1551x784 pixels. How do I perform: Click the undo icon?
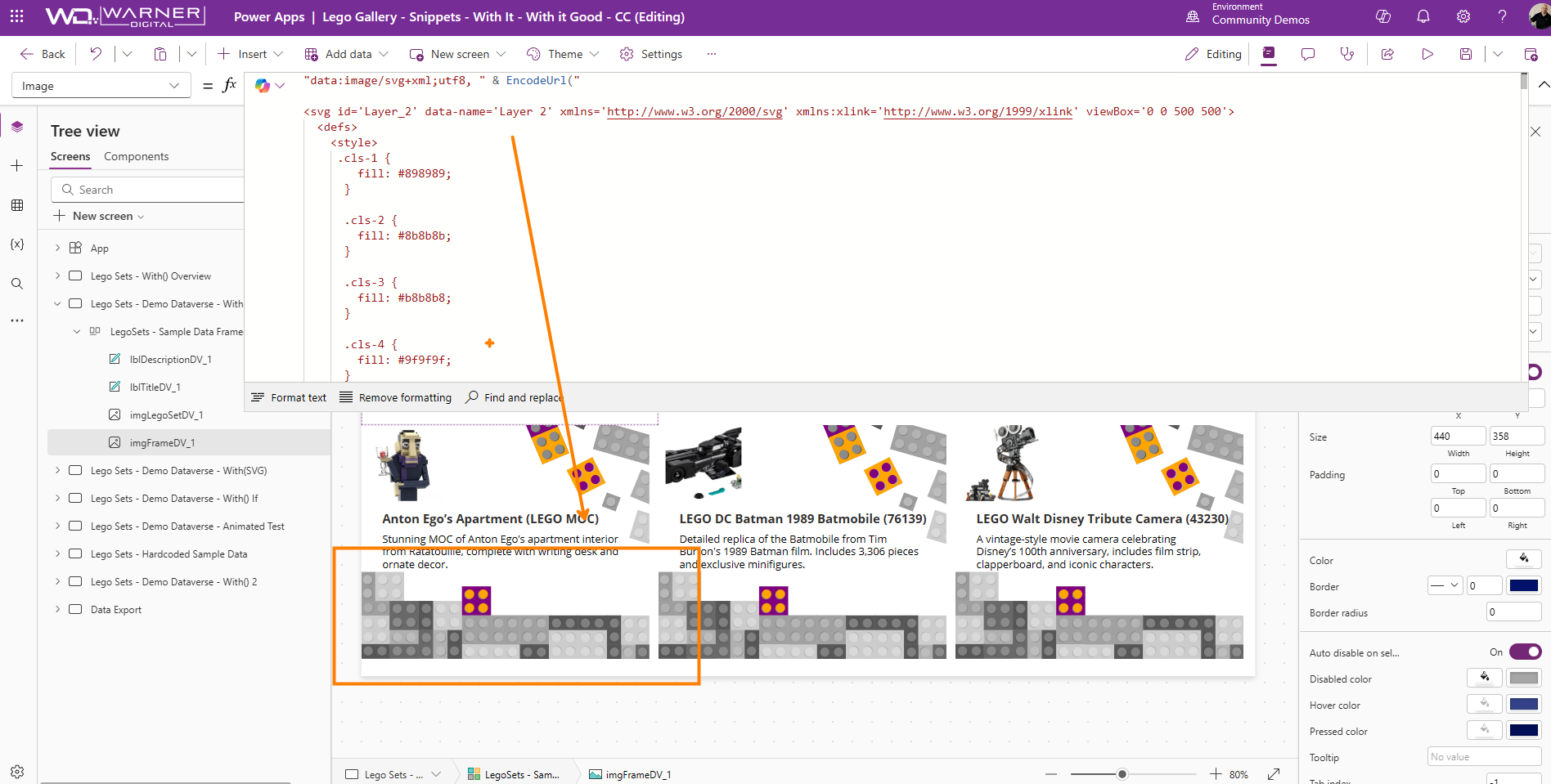(96, 54)
